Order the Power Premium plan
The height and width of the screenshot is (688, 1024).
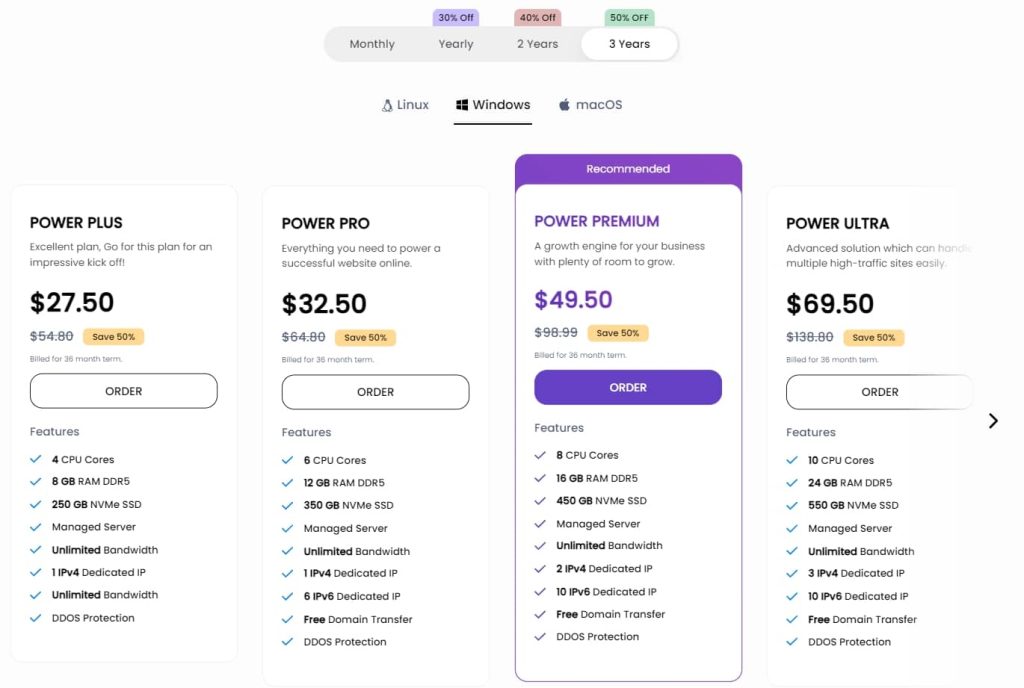click(x=627, y=387)
